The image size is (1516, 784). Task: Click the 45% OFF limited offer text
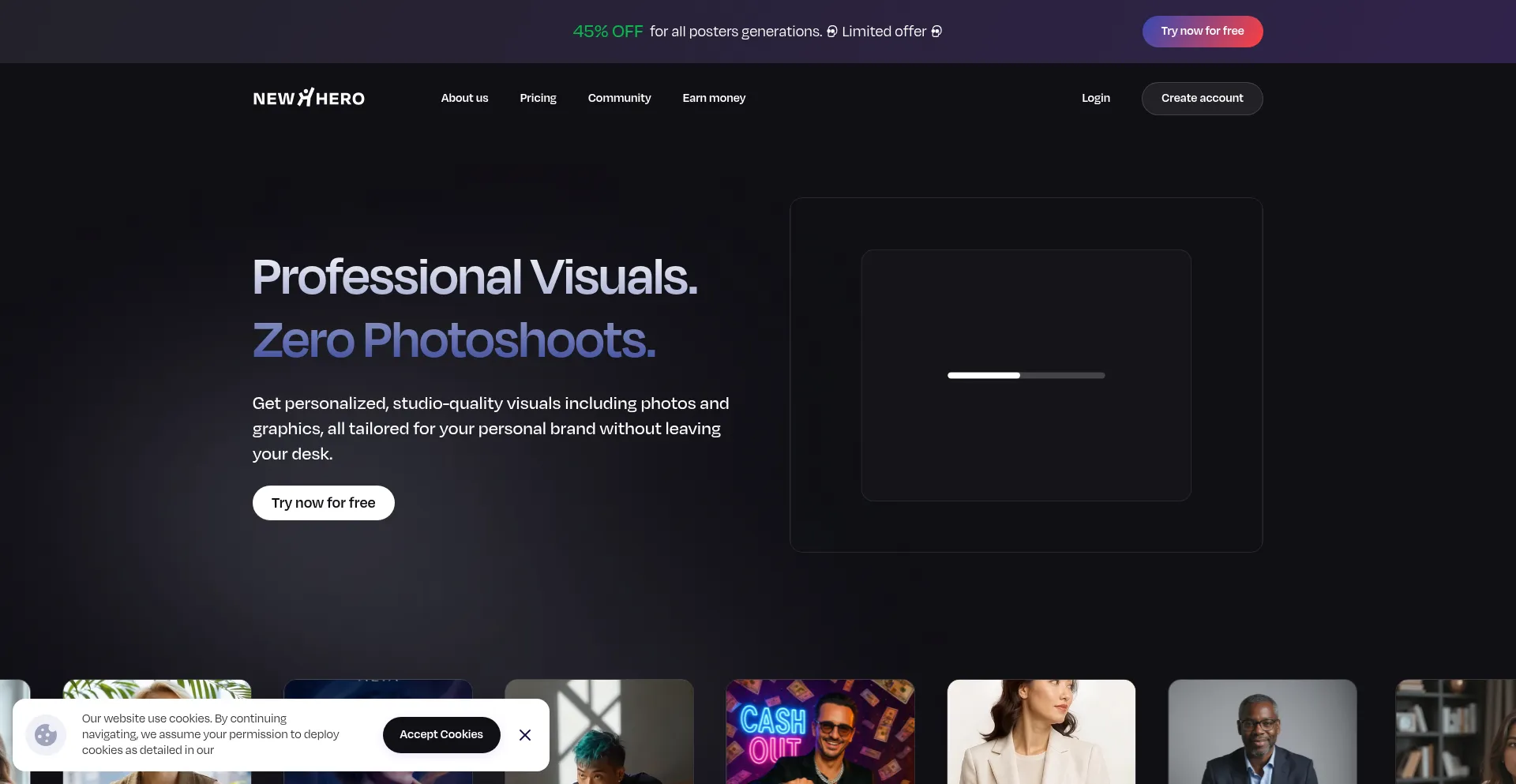coord(608,32)
